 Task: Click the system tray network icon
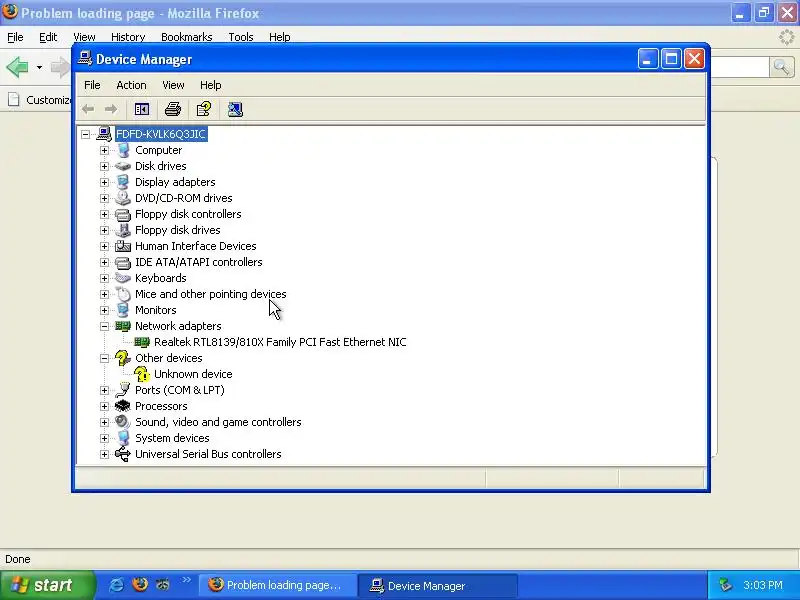pos(725,585)
